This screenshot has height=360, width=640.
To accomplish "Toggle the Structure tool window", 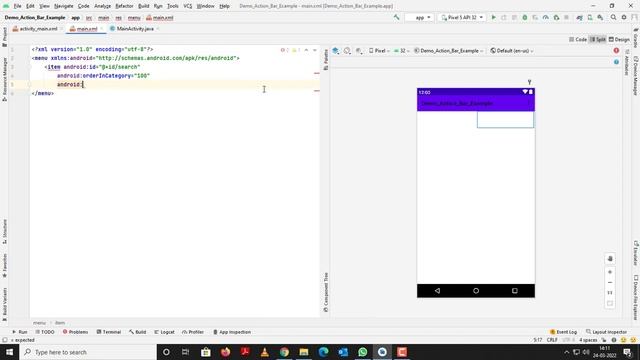I will [4, 232].
